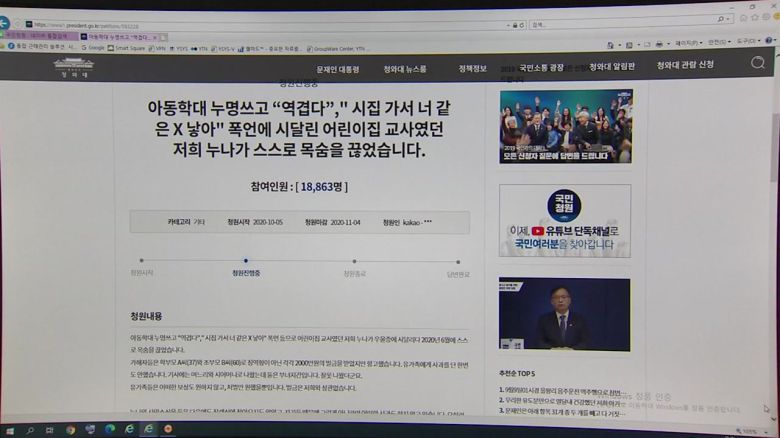Click the Blue House logo

point(74,67)
